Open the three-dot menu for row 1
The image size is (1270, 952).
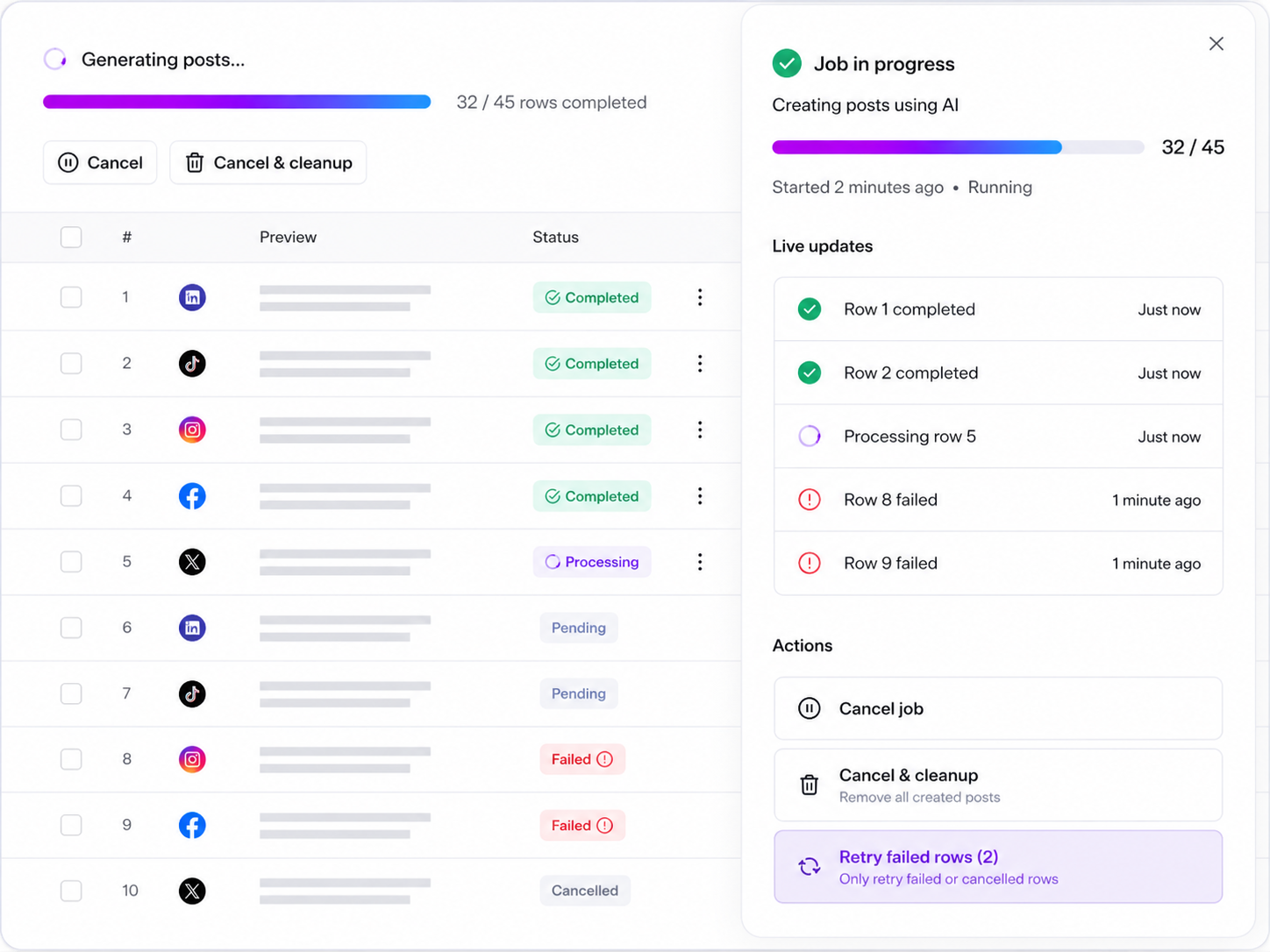tap(700, 297)
